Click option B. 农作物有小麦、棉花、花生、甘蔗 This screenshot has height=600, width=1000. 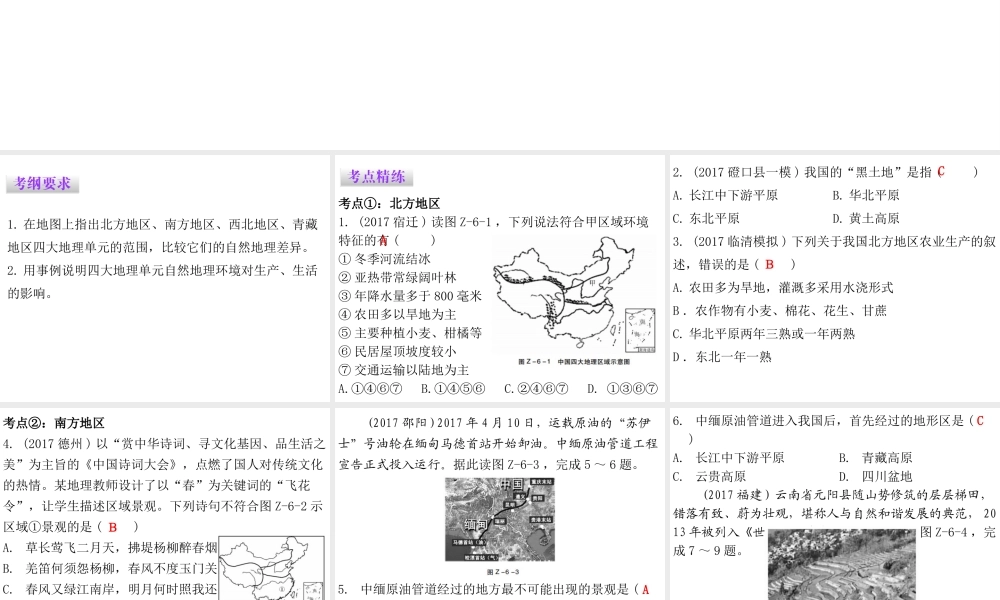779,311
